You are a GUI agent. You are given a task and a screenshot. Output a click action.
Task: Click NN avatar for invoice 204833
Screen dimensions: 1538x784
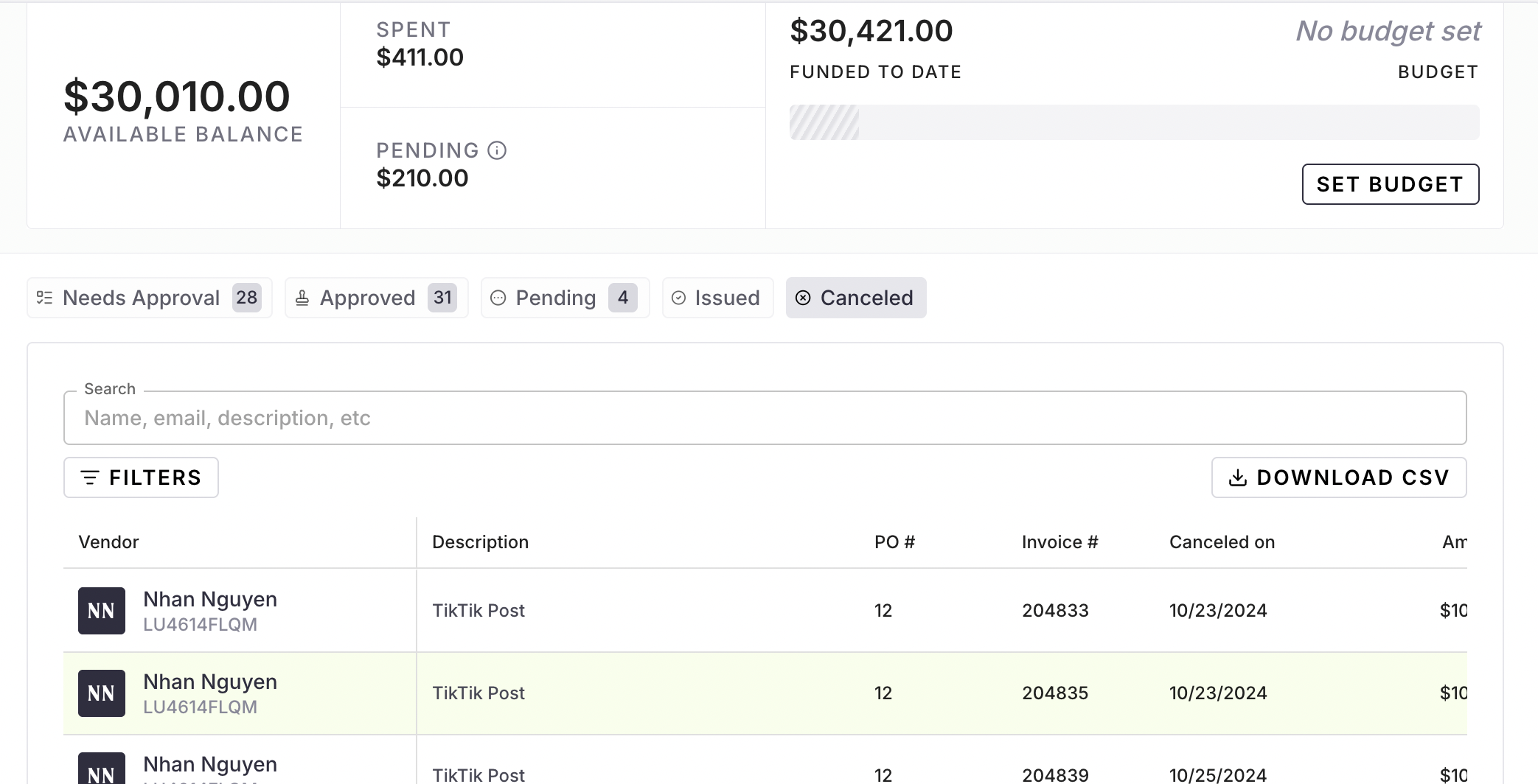point(102,611)
